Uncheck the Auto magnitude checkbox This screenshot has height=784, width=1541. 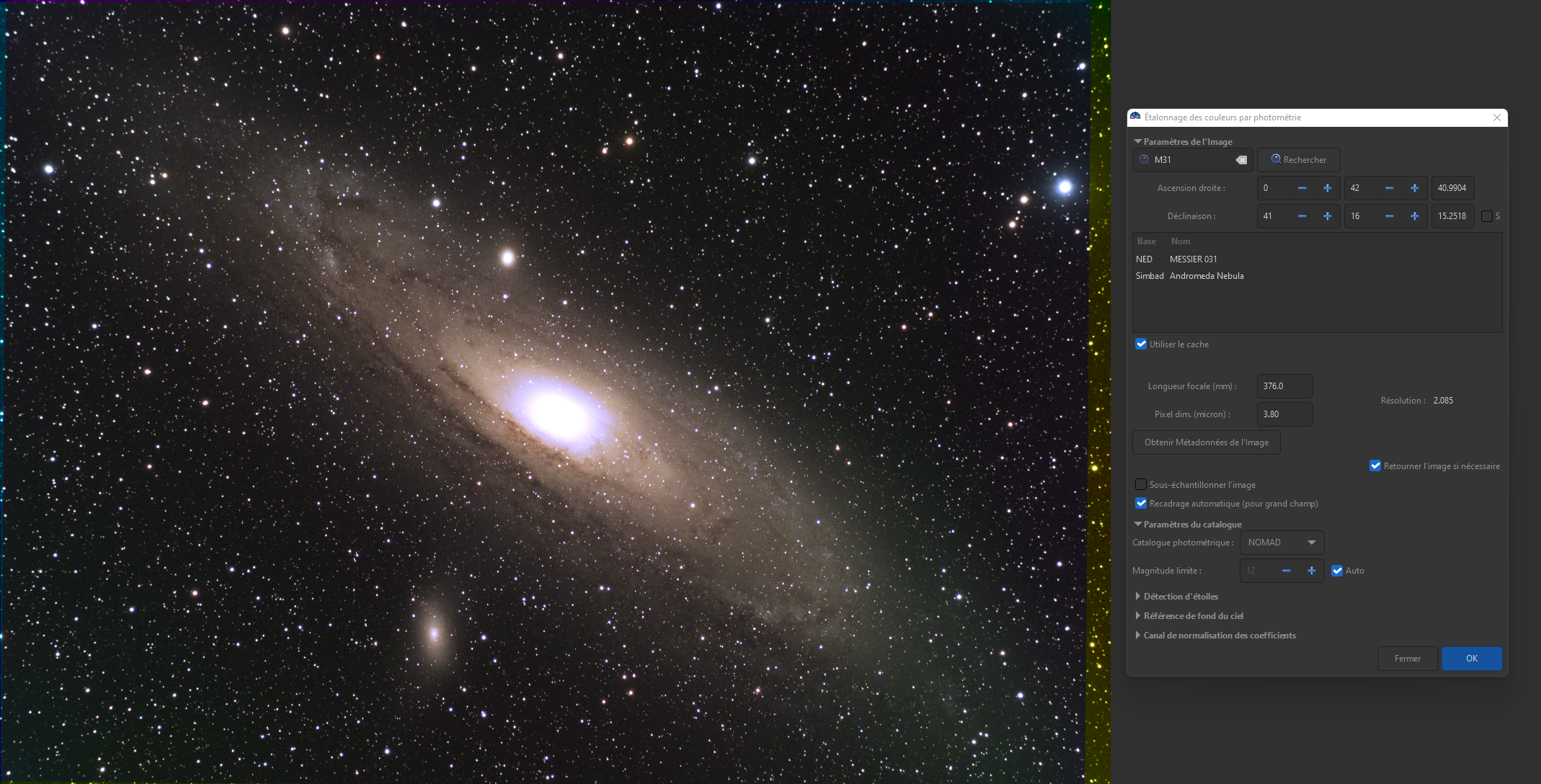click(1337, 571)
